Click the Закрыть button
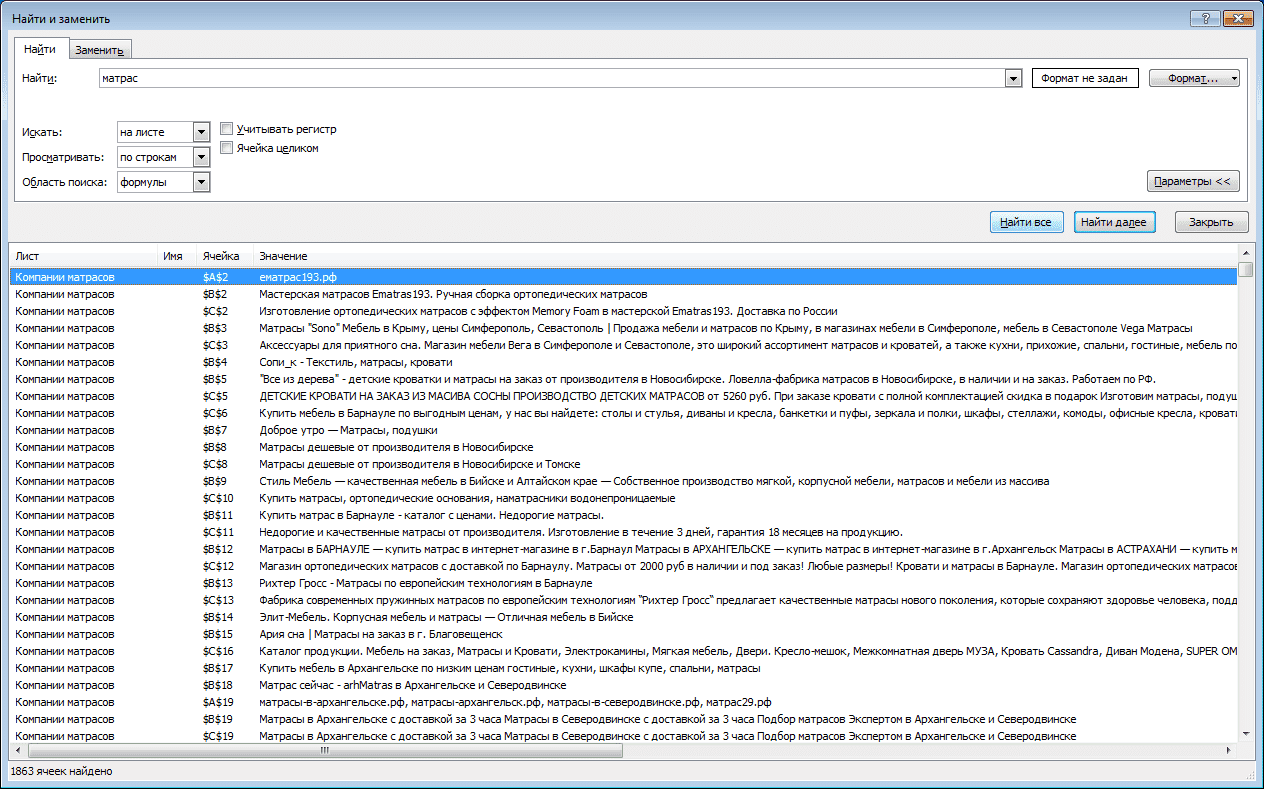This screenshot has height=789, width=1264. pos(1211,222)
